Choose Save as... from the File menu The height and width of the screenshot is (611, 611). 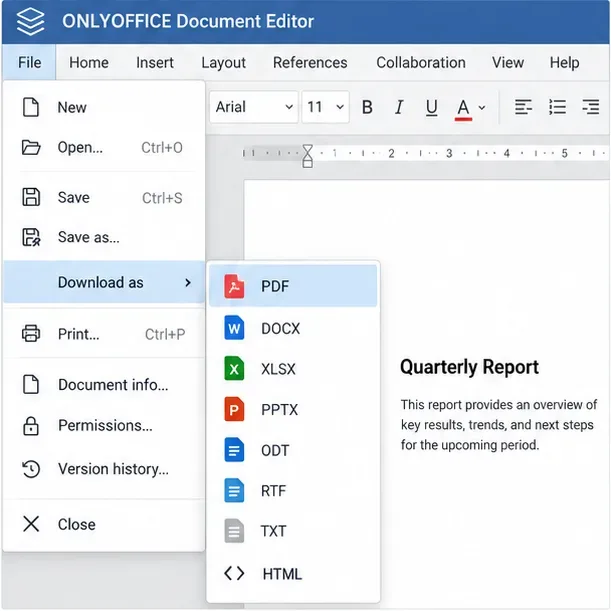[x=104, y=237]
